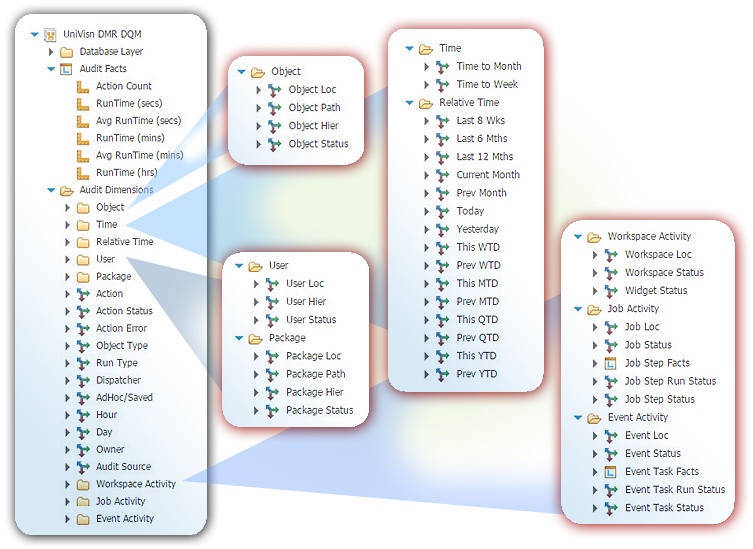Click the Event Task Facts query subject icon
Image resolution: width=753 pixels, height=549 pixels.
[x=610, y=472]
